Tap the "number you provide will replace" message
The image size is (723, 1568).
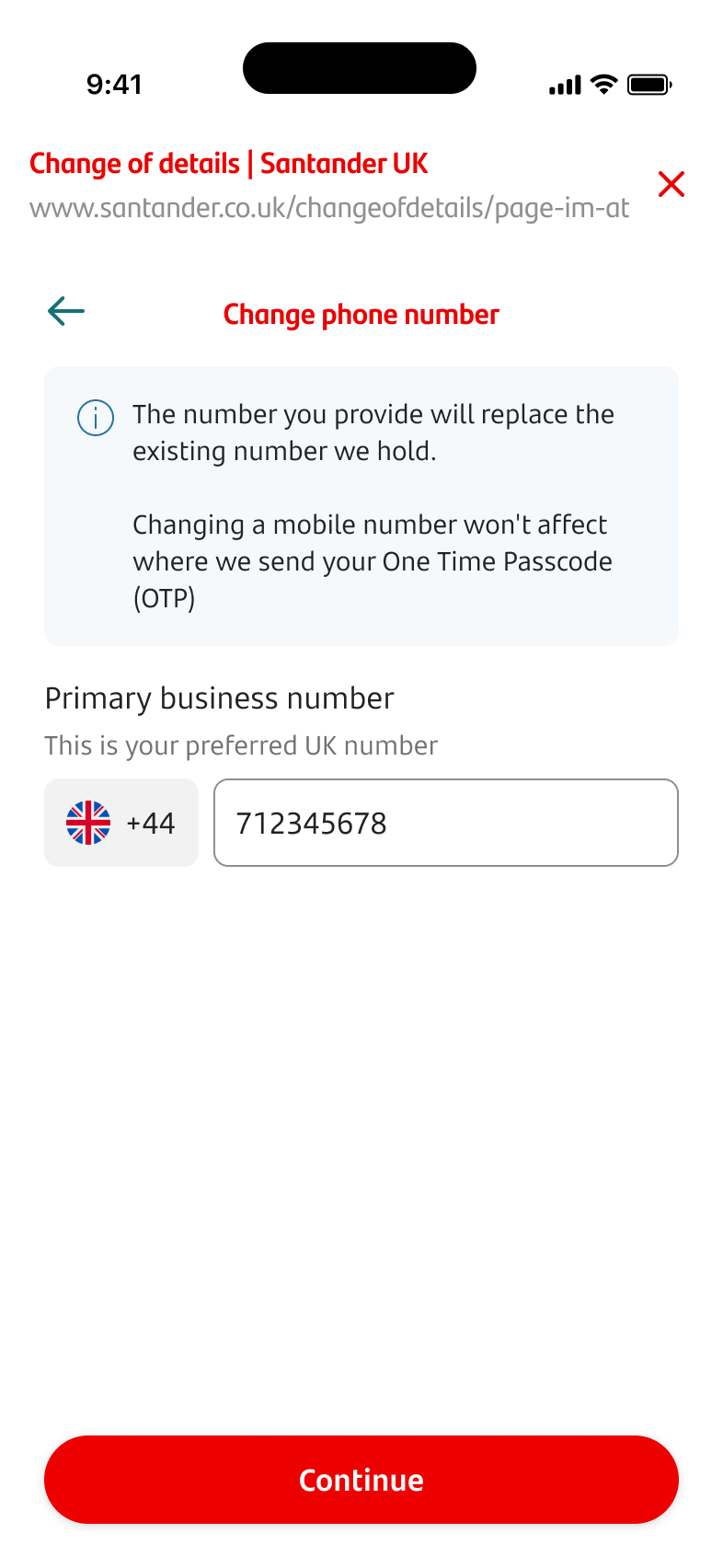373,415
